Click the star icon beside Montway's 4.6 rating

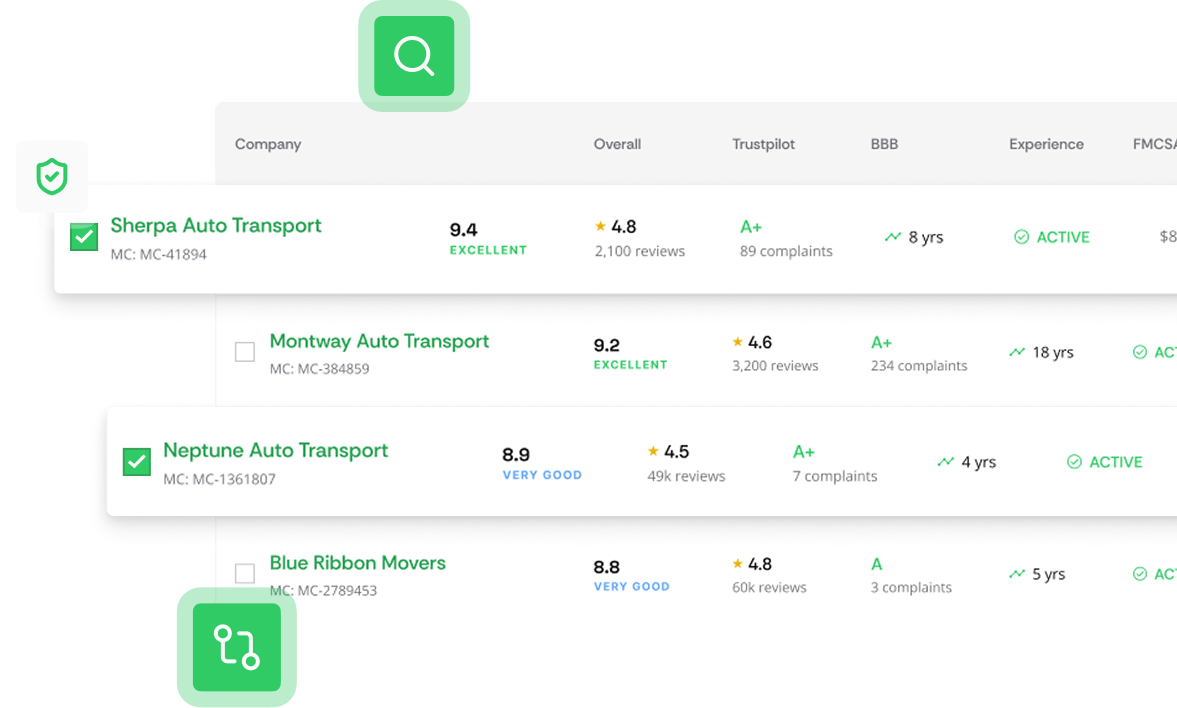pyautogui.click(x=738, y=342)
